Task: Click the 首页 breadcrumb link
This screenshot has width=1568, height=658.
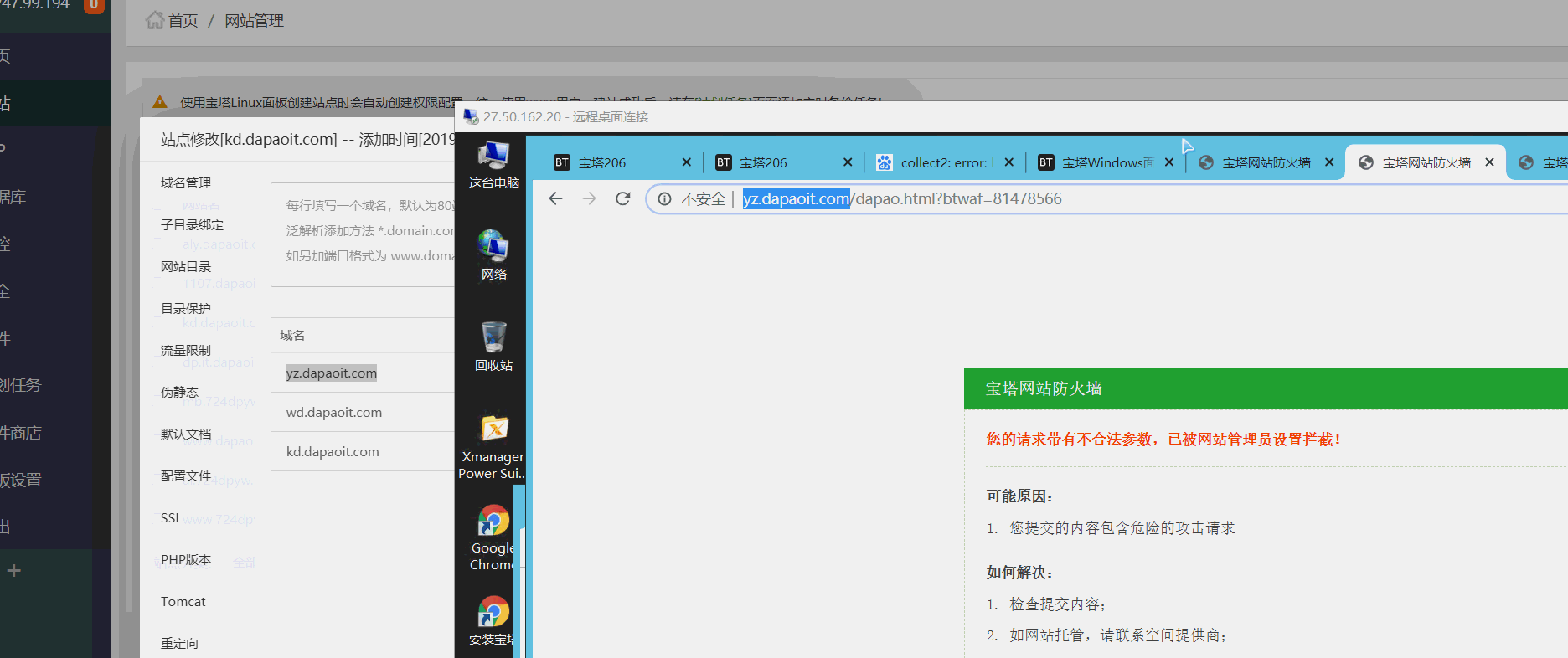Action: pyautogui.click(x=183, y=20)
